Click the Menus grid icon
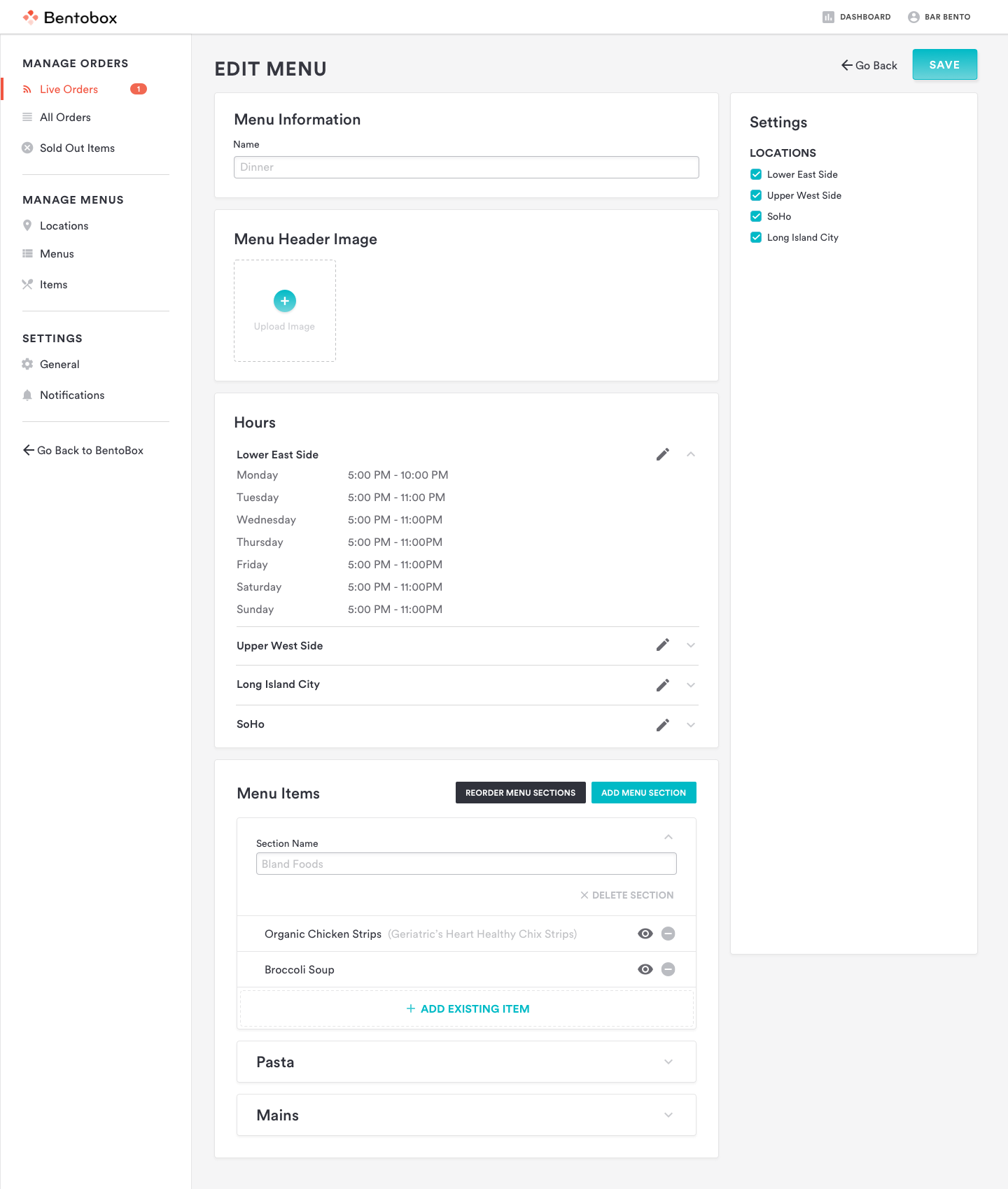The height and width of the screenshot is (1189, 1008). (27, 253)
